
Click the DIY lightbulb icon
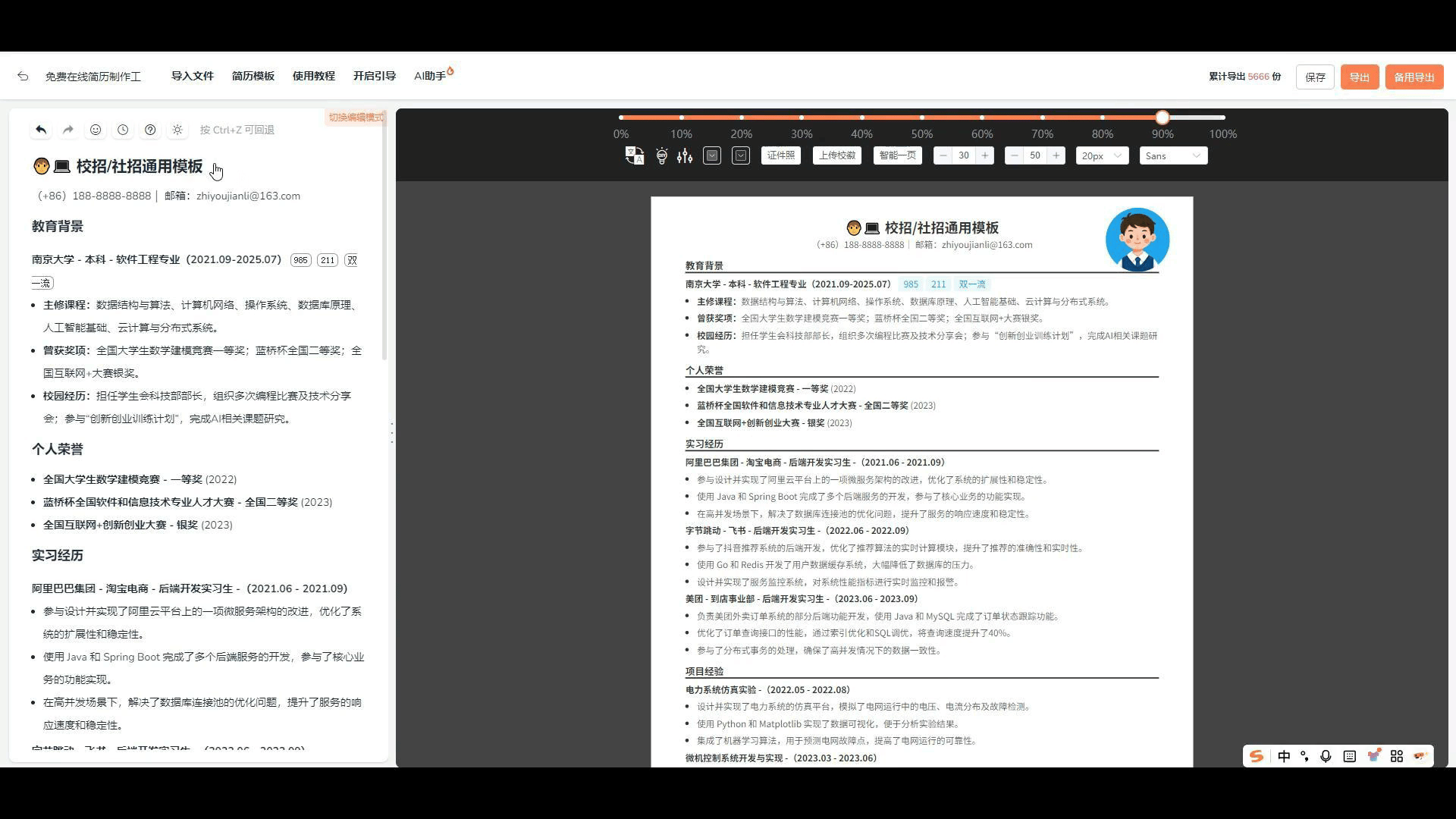pos(661,156)
